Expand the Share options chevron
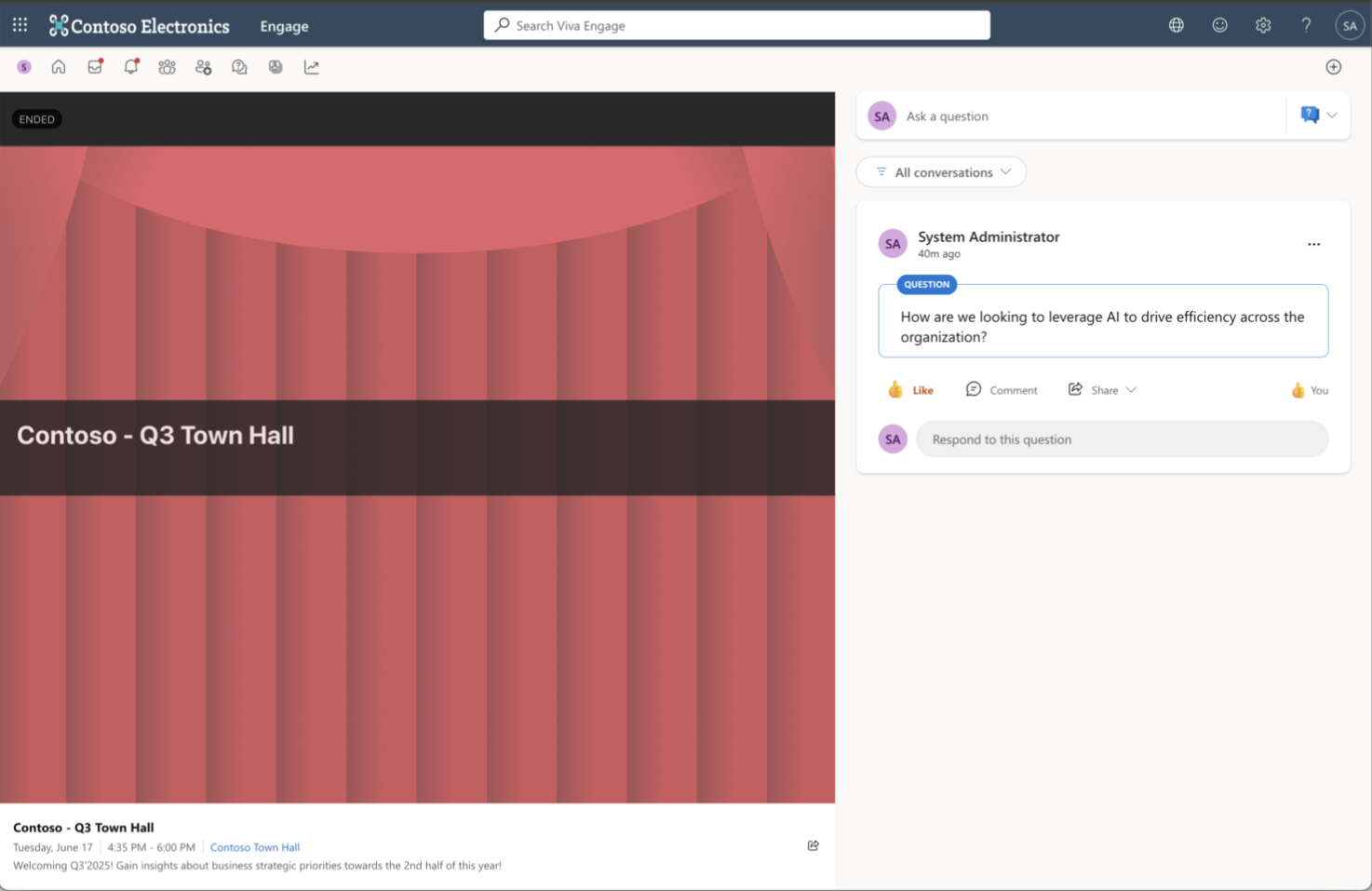This screenshot has height=891, width=1372. pos(1131,389)
